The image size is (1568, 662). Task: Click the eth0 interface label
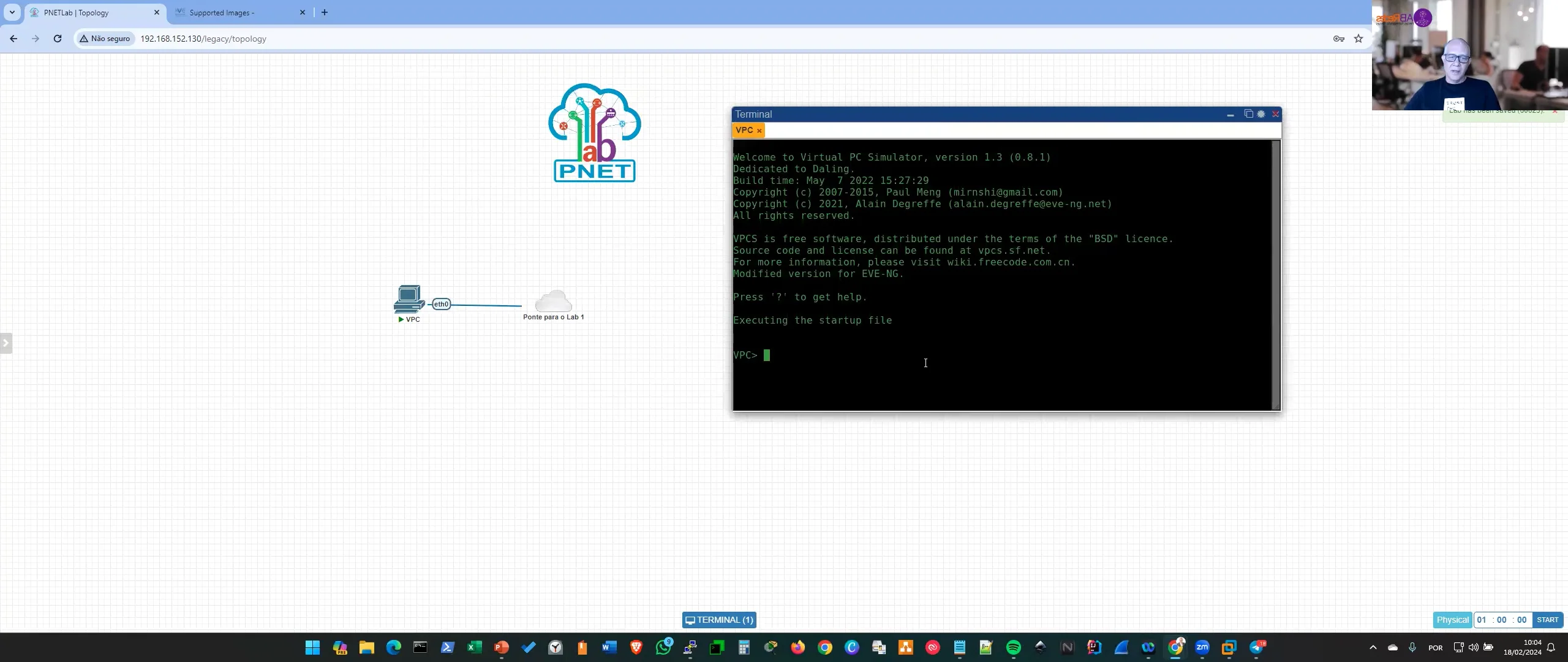coord(441,304)
